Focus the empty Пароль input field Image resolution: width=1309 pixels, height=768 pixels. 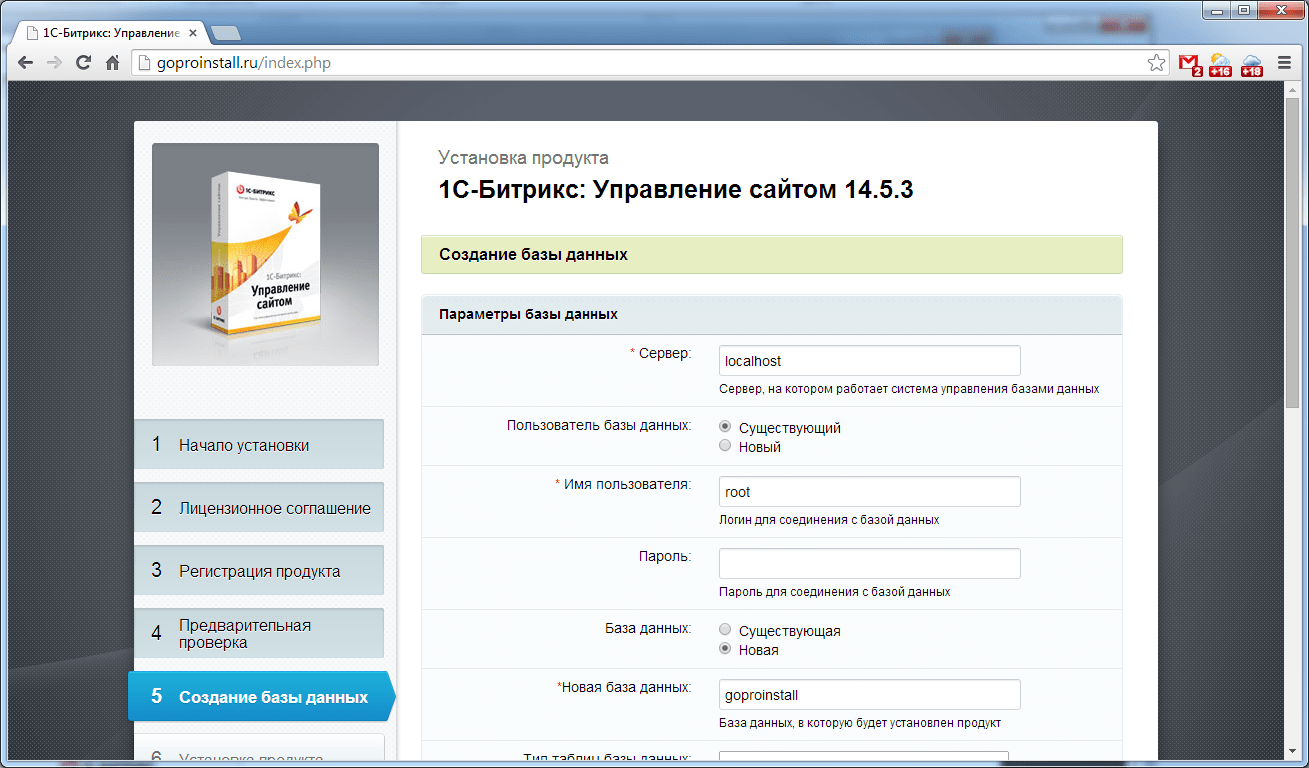pyautogui.click(x=869, y=563)
